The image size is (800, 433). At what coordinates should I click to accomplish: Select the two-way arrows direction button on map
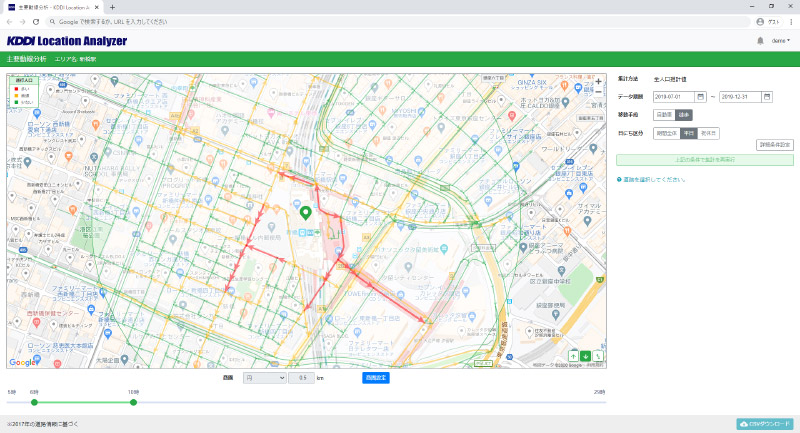[x=598, y=356]
